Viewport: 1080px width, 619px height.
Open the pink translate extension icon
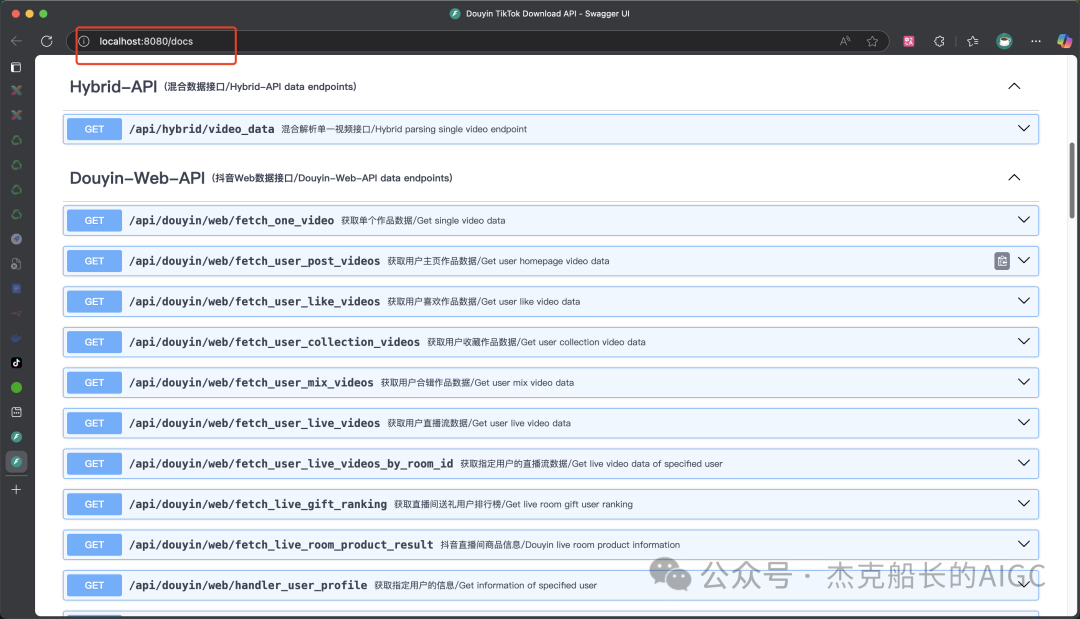909,41
